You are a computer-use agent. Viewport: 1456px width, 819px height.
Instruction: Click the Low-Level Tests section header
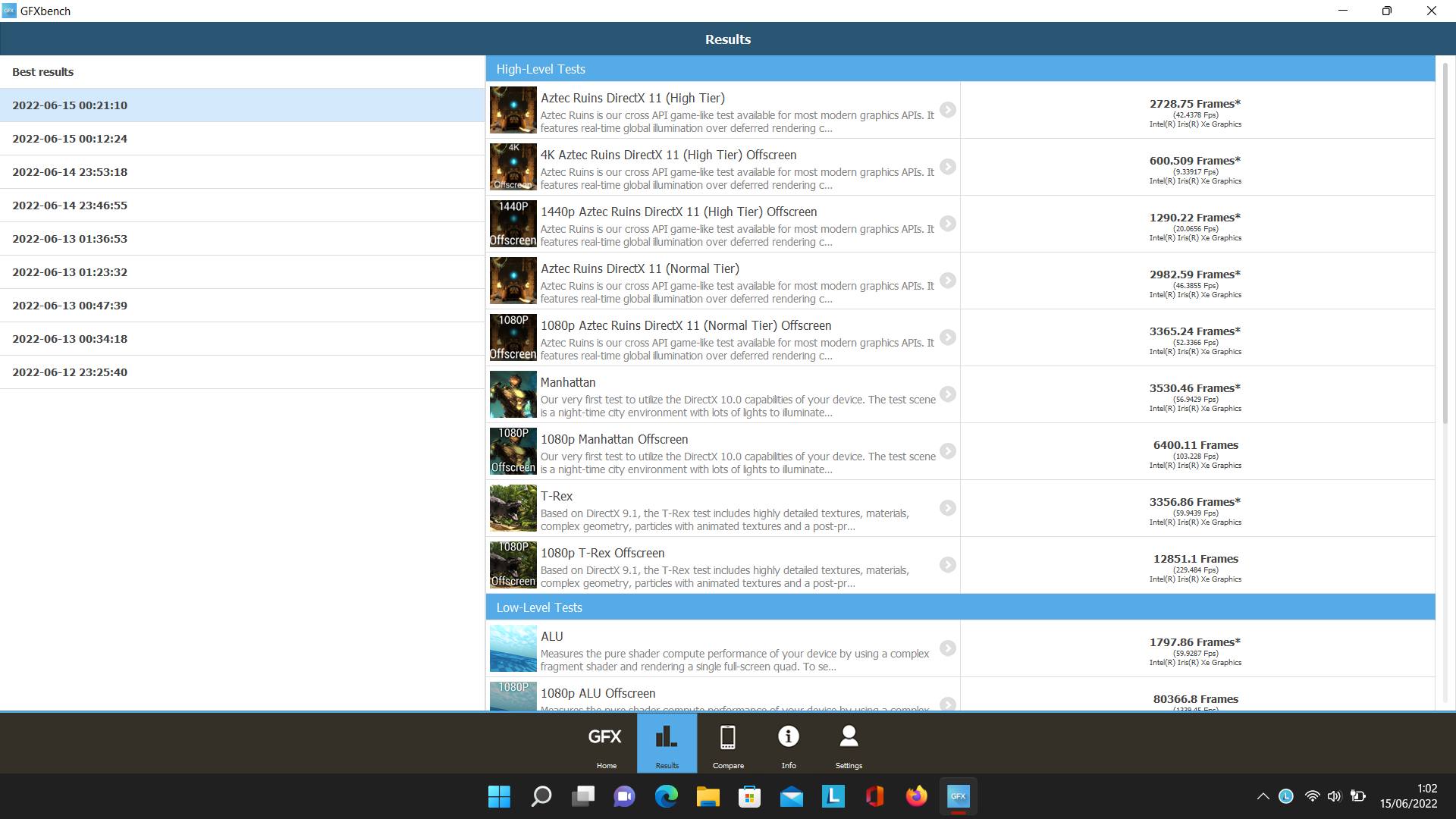960,607
